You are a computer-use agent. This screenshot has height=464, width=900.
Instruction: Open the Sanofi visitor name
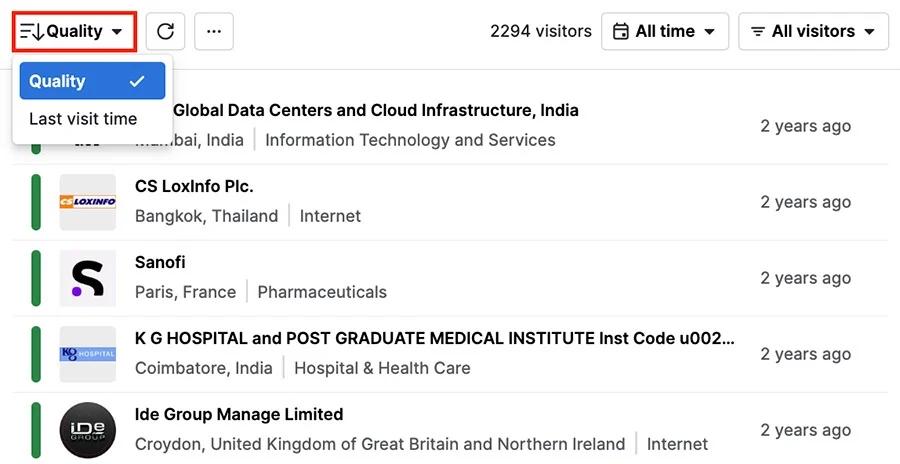[160, 262]
